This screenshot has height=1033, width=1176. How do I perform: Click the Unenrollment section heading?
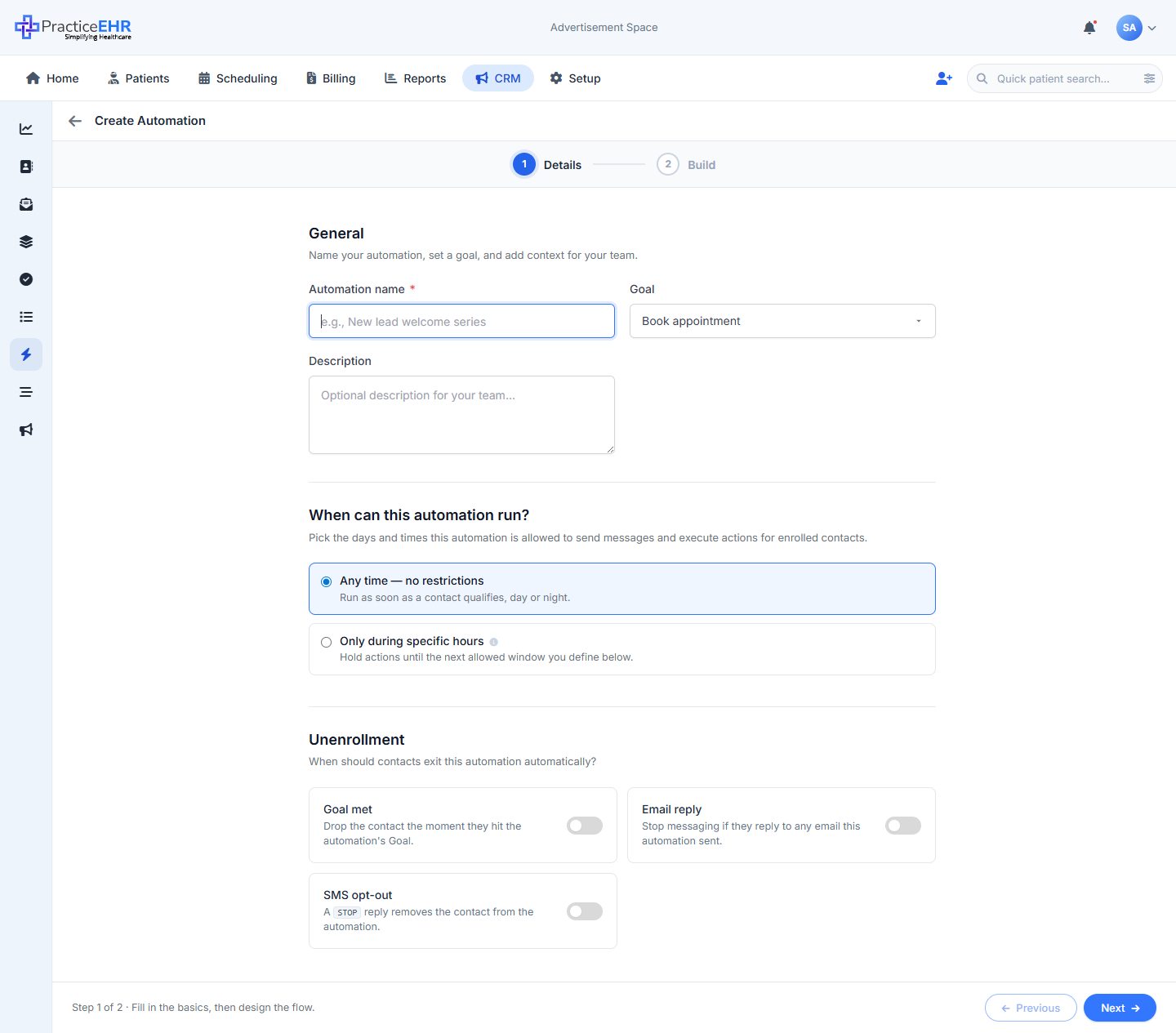pyautogui.click(x=357, y=740)
